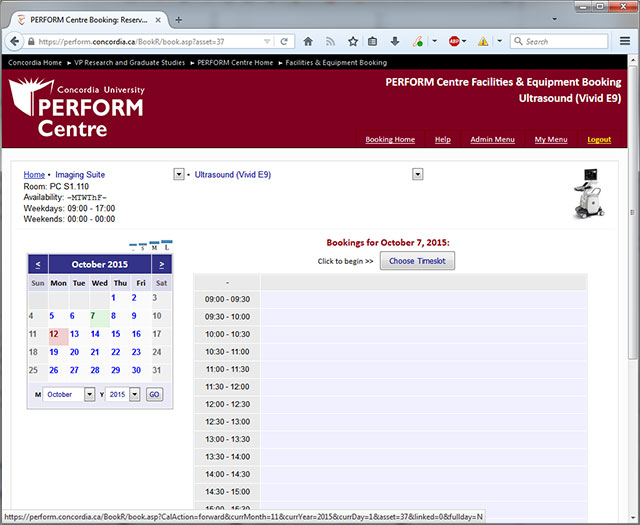The height and width of the screenshot is (525, 640).
Task: Open the year dropdown showing 2015
Action: click(x=135, y=395)
